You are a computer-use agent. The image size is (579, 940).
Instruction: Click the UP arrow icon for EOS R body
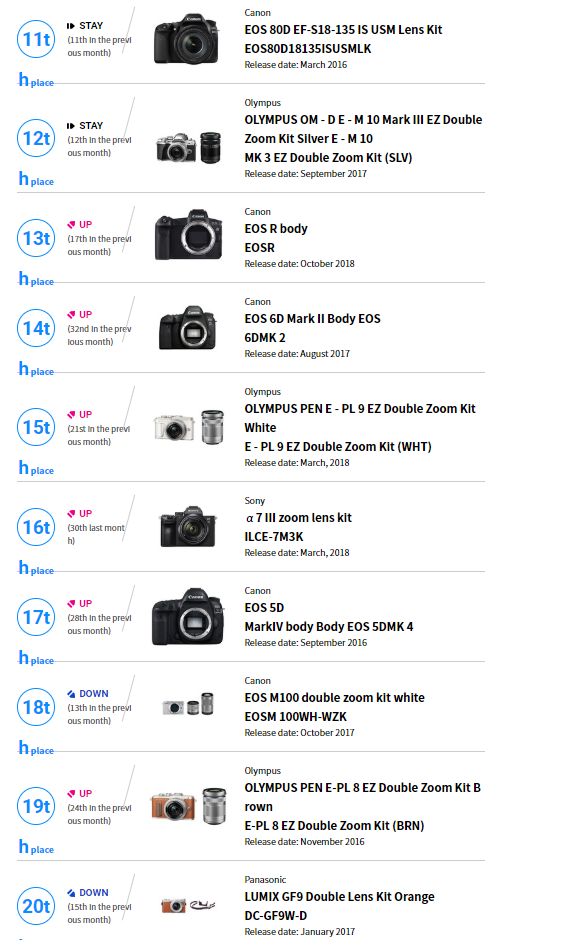click(71, 224)
